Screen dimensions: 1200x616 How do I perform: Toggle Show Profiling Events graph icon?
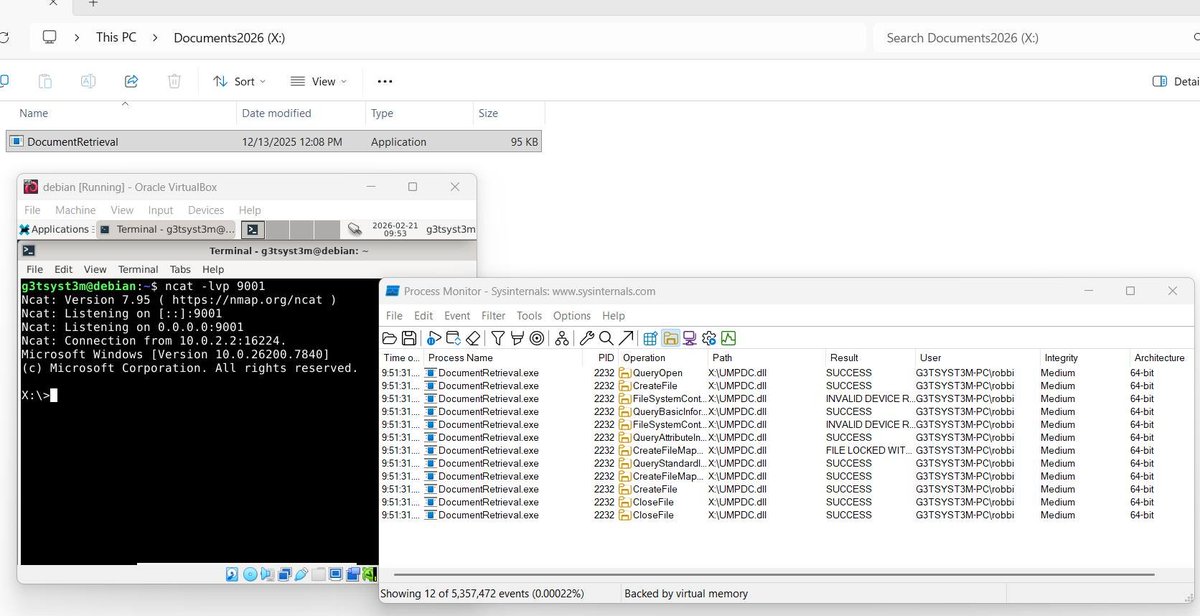[x=728, y=338]
